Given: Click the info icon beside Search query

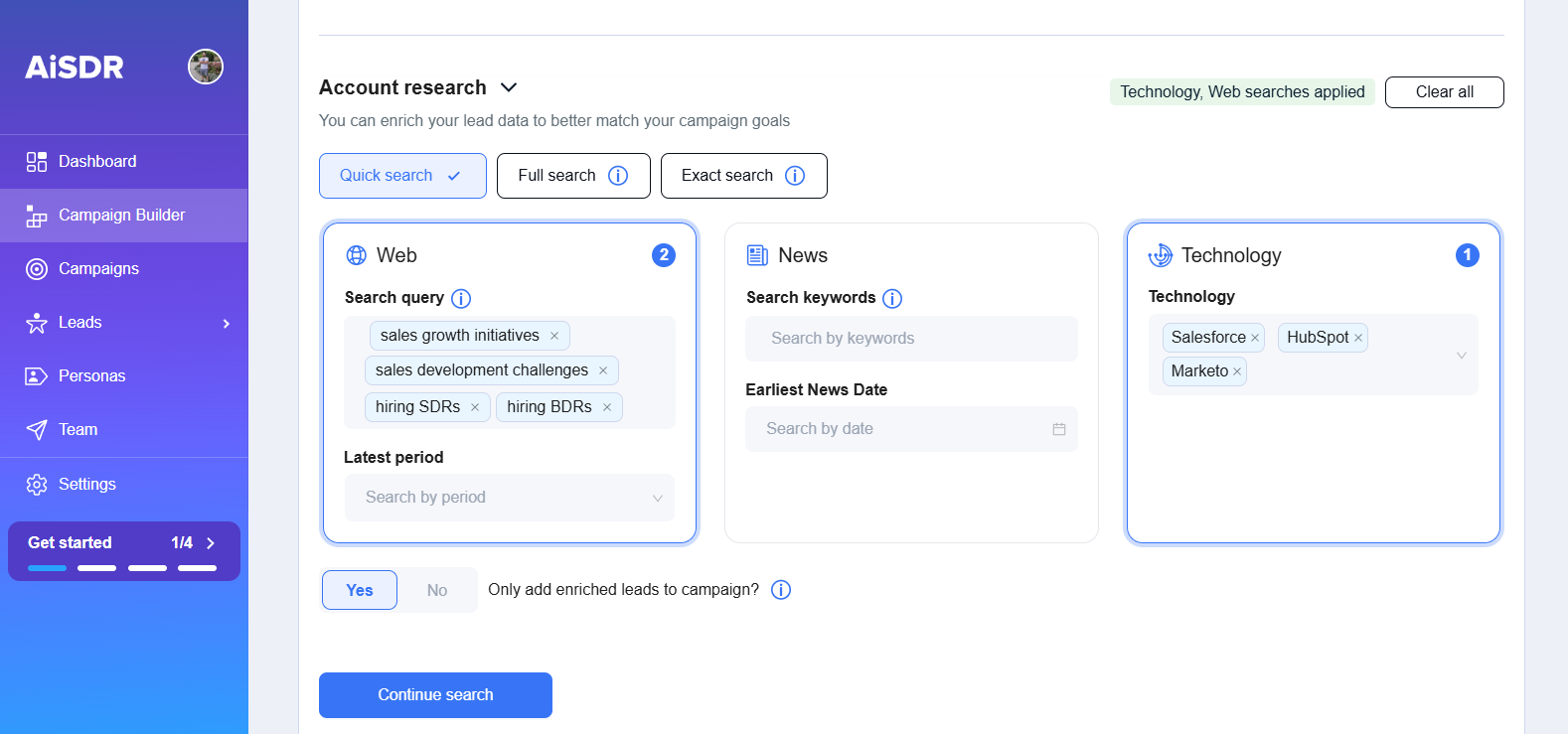Looking at the screenshot, I should [x=461, y=298].
